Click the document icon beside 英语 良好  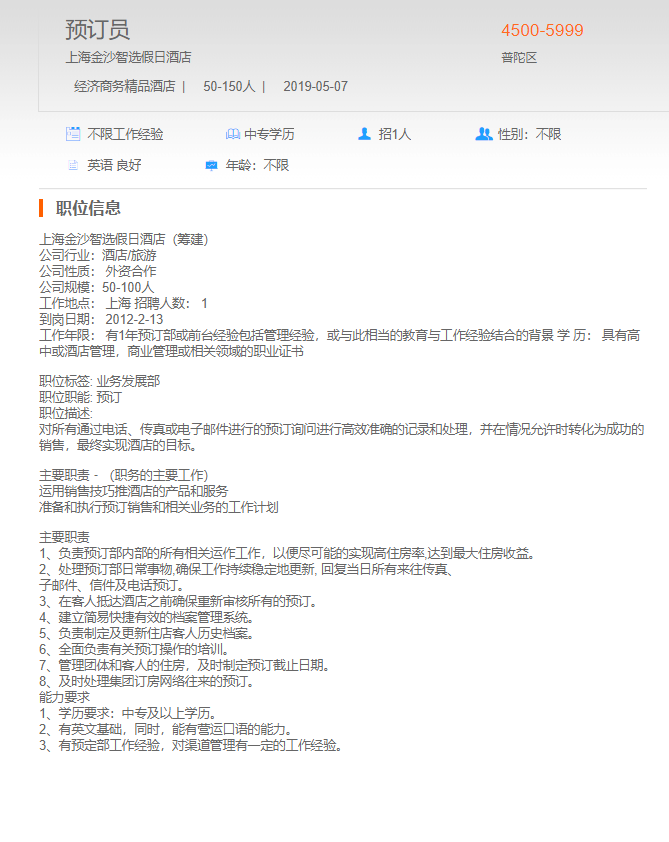coord(73,165)
